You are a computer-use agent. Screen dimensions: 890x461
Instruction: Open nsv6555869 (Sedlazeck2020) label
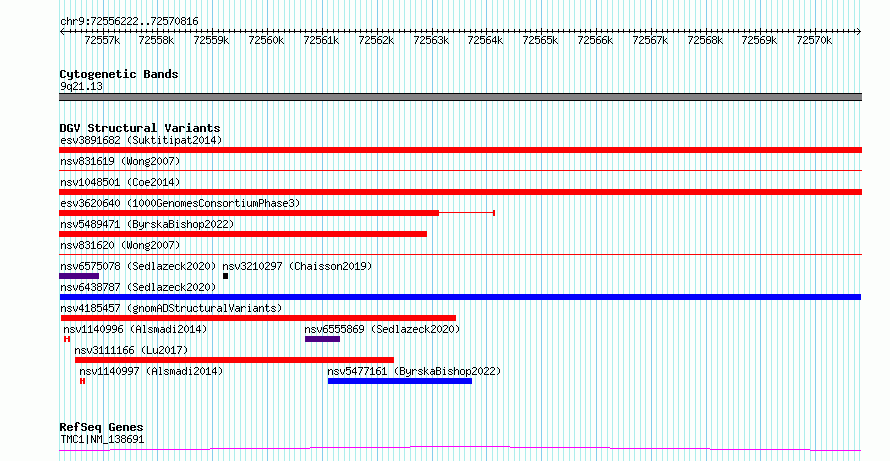click(x=382, y=329)
